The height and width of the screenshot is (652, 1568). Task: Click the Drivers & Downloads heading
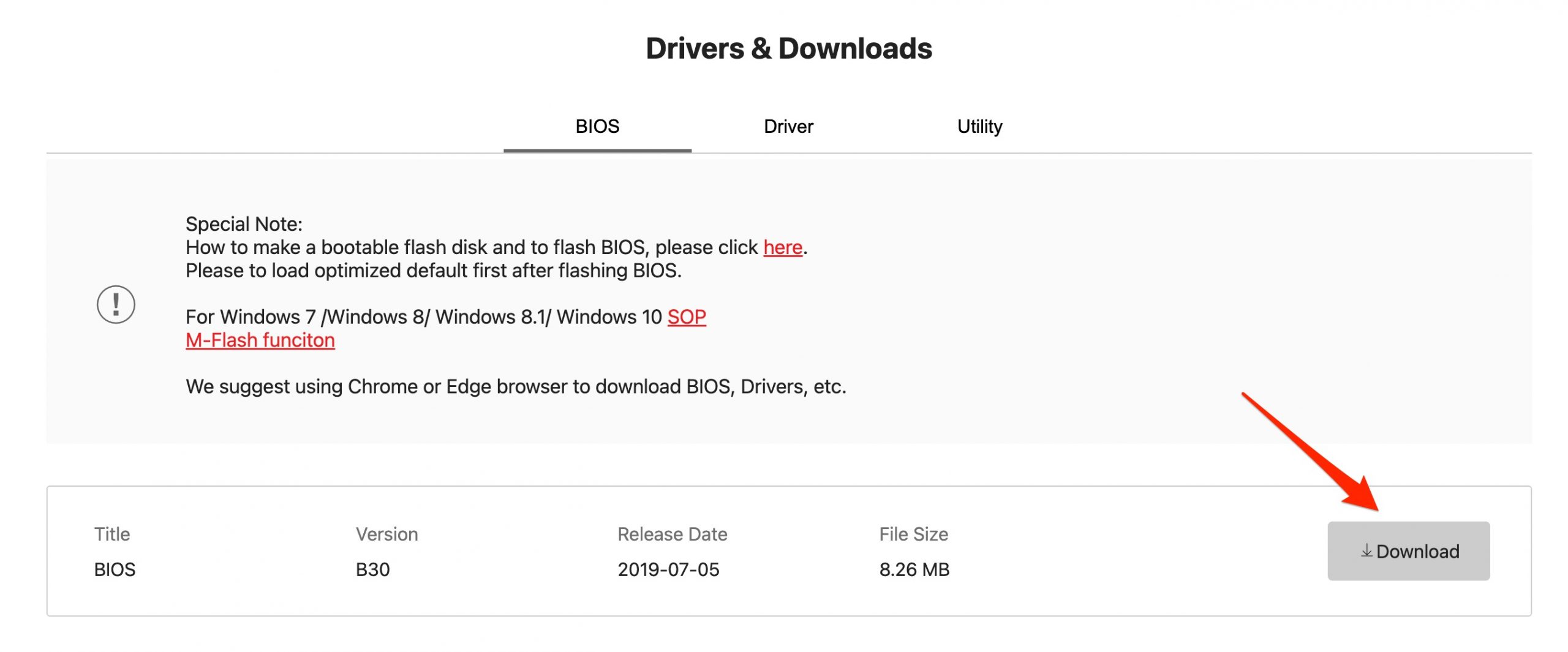(x=789, y=48)
